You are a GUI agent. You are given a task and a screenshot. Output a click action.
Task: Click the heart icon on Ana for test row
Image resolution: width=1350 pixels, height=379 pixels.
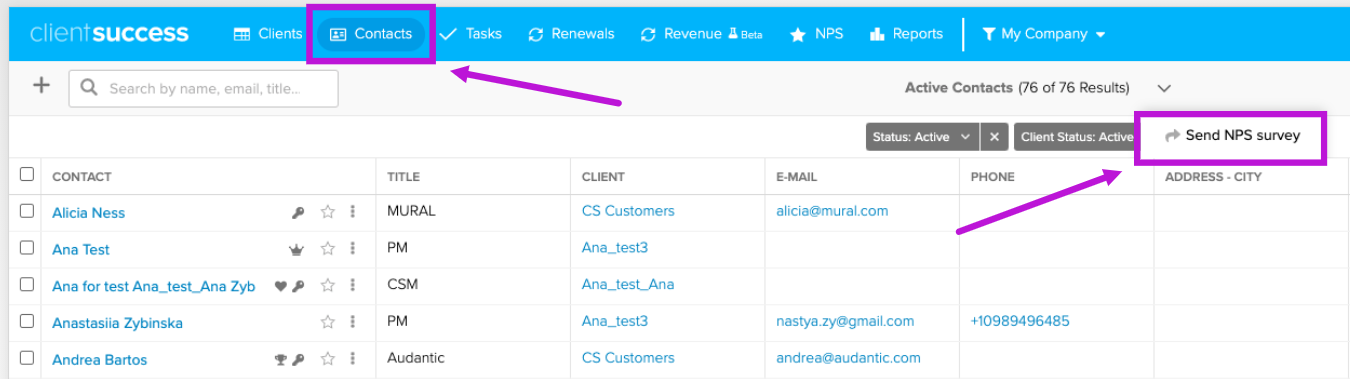tap(281, 286)
